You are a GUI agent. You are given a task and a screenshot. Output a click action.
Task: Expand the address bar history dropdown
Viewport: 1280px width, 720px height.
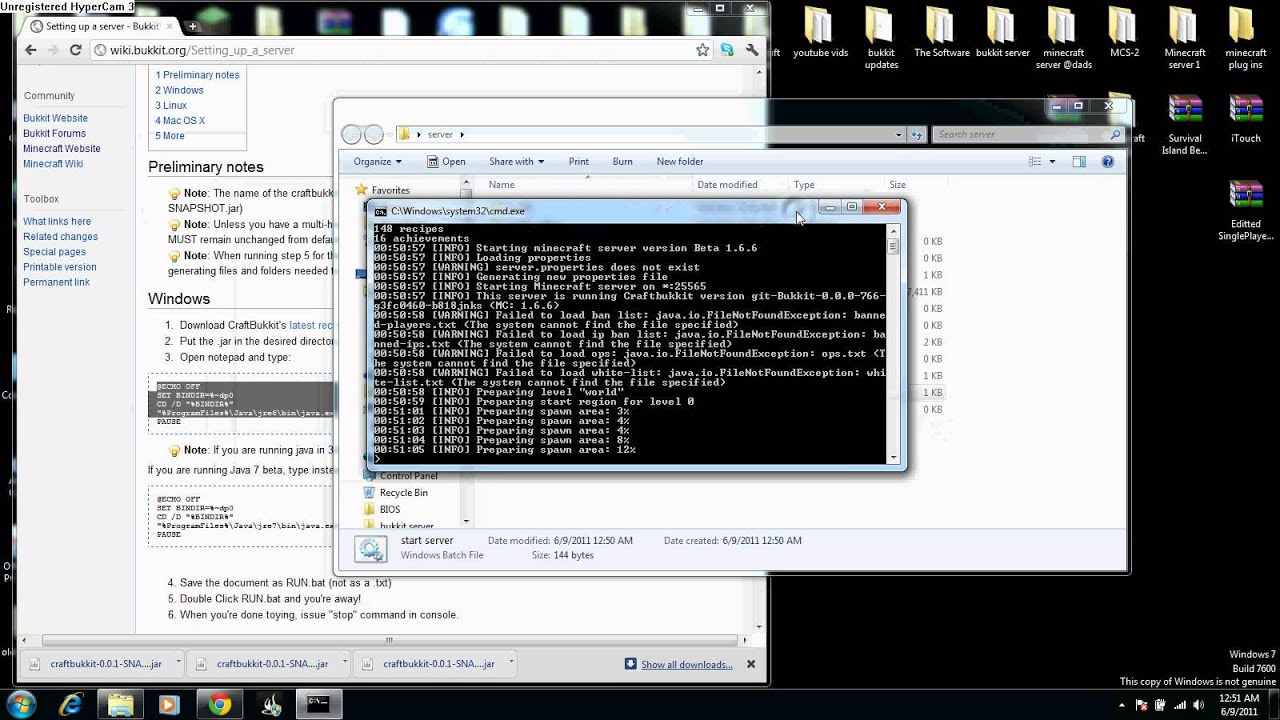(899, 134)
